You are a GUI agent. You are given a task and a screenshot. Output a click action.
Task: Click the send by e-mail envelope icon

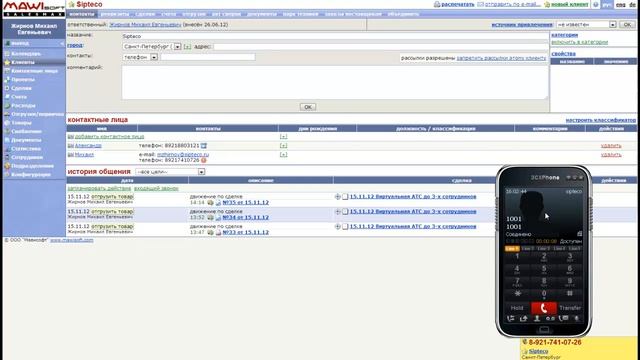(480, 4)
